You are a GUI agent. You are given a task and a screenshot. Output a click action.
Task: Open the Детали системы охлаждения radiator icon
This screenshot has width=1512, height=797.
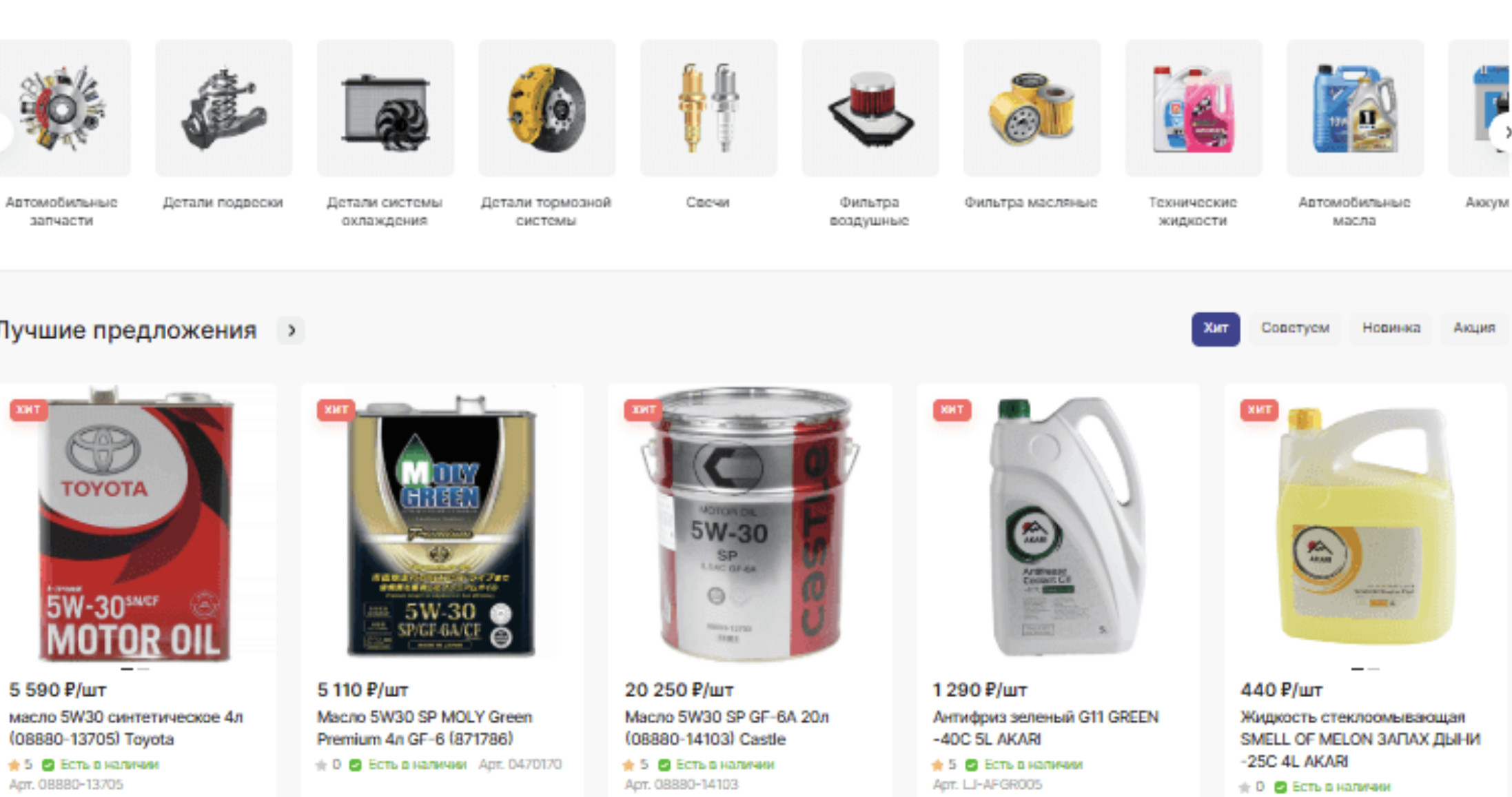point(385,108)
